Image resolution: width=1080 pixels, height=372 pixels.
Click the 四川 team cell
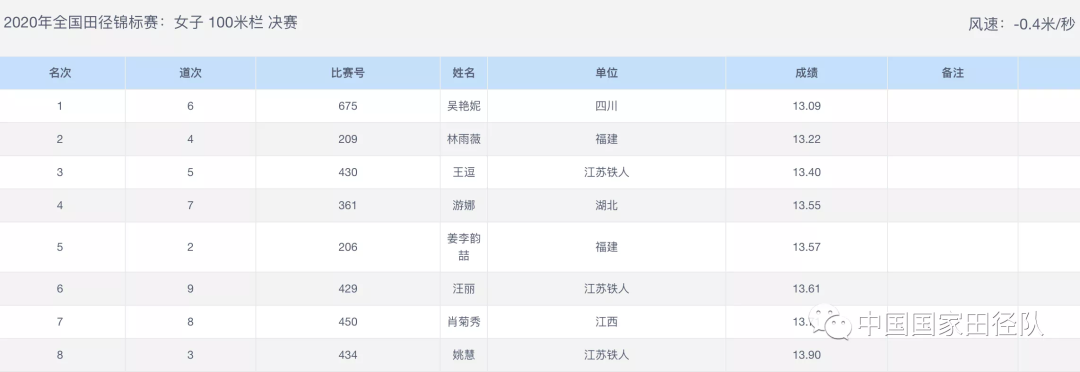tap(606, 106)
